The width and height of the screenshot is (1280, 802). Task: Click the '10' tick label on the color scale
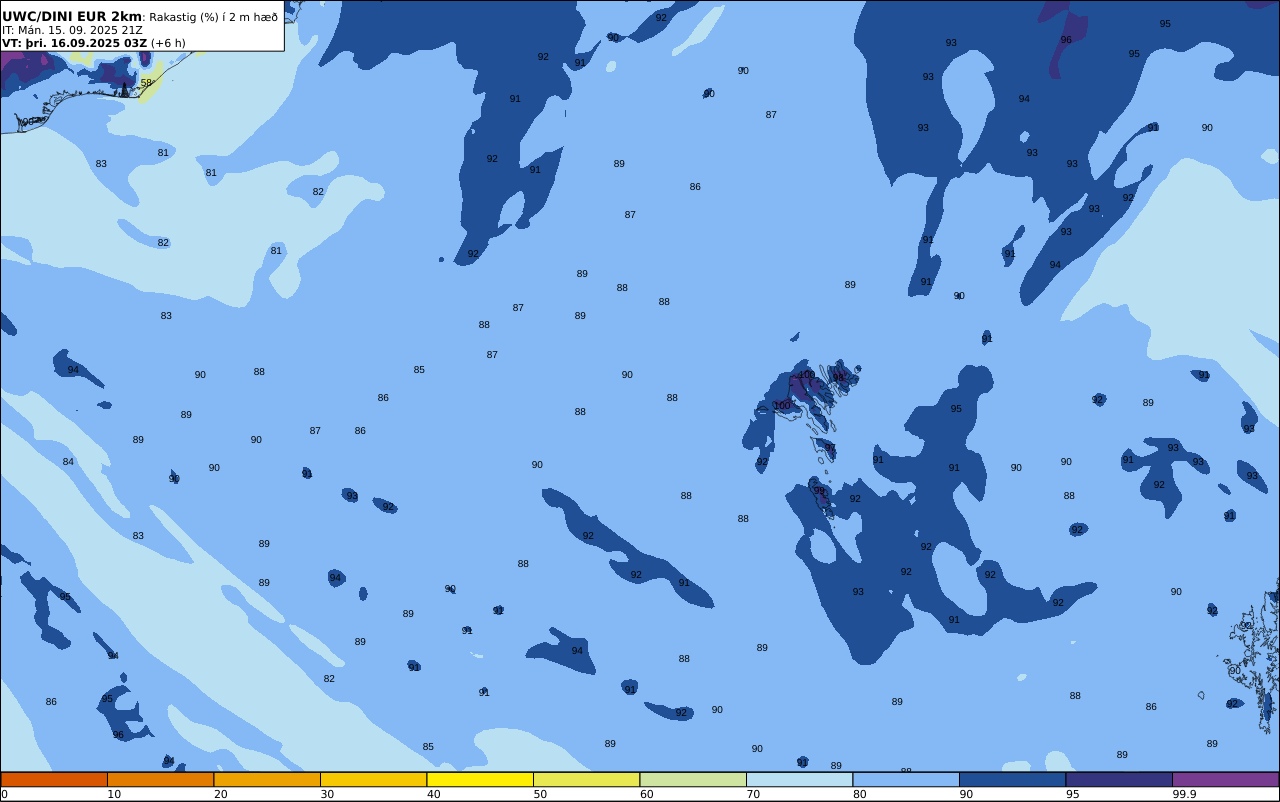tap(114, 794)
